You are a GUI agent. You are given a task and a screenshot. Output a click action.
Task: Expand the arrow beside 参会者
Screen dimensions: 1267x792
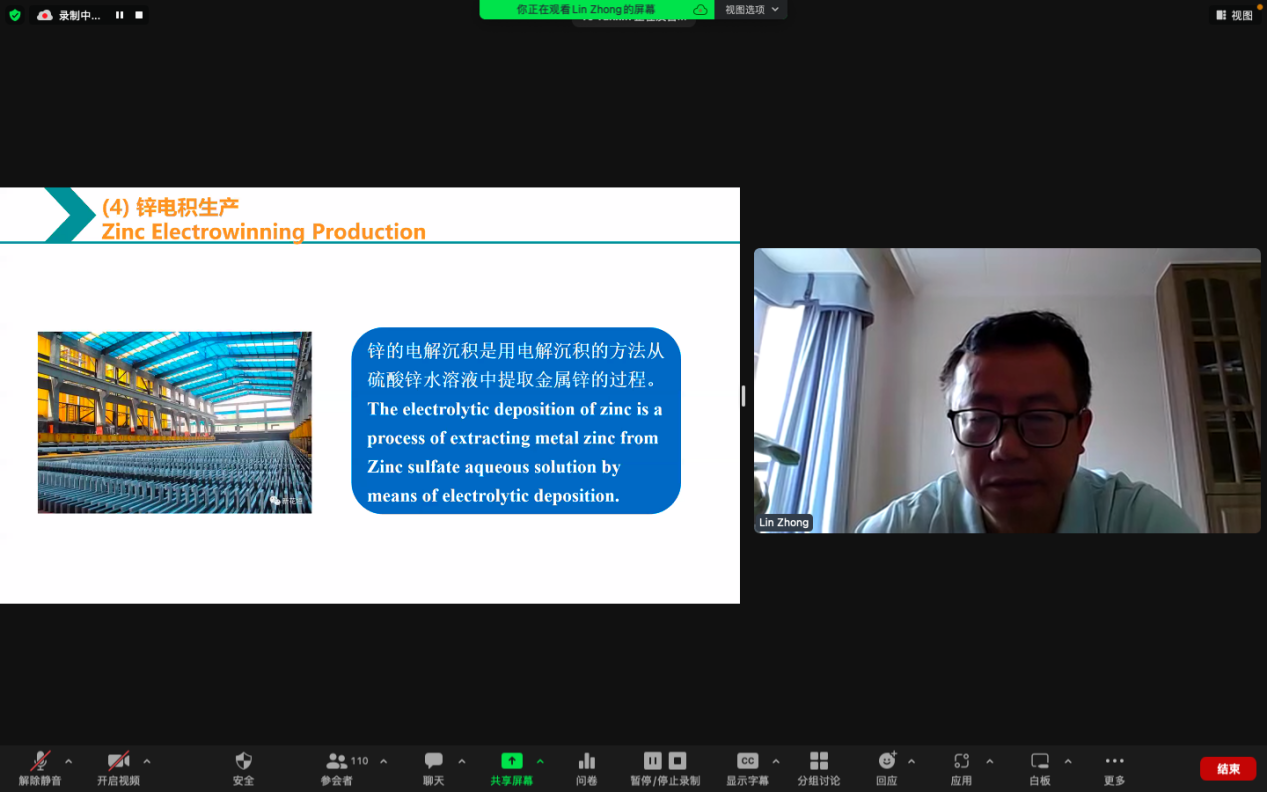[383, 762]
